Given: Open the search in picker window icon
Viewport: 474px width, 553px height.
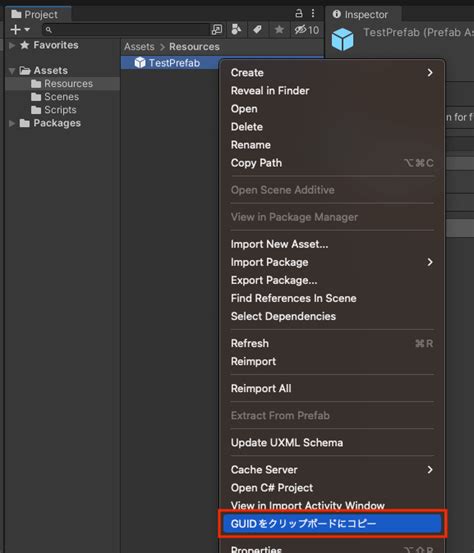Looking at the screenshot, I should point(217,30).
